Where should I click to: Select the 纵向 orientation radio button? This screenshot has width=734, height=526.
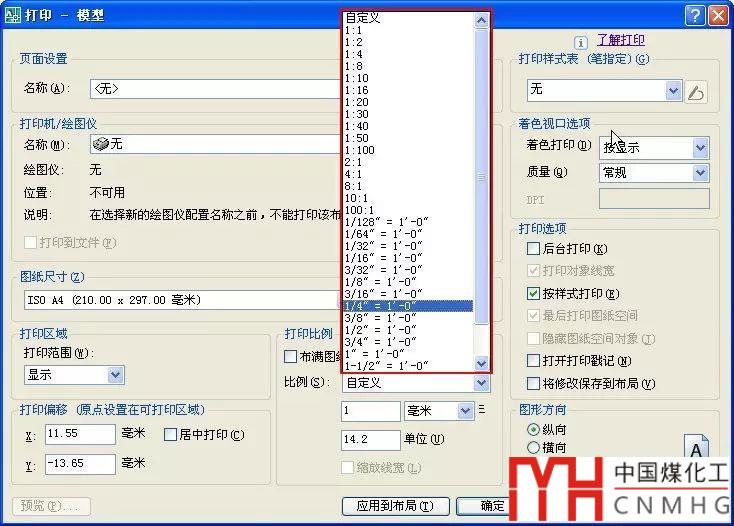(x=533, y=429)
